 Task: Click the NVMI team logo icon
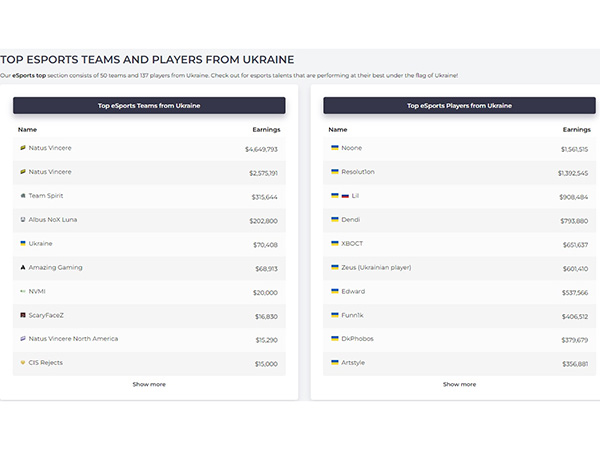[23, 291]
